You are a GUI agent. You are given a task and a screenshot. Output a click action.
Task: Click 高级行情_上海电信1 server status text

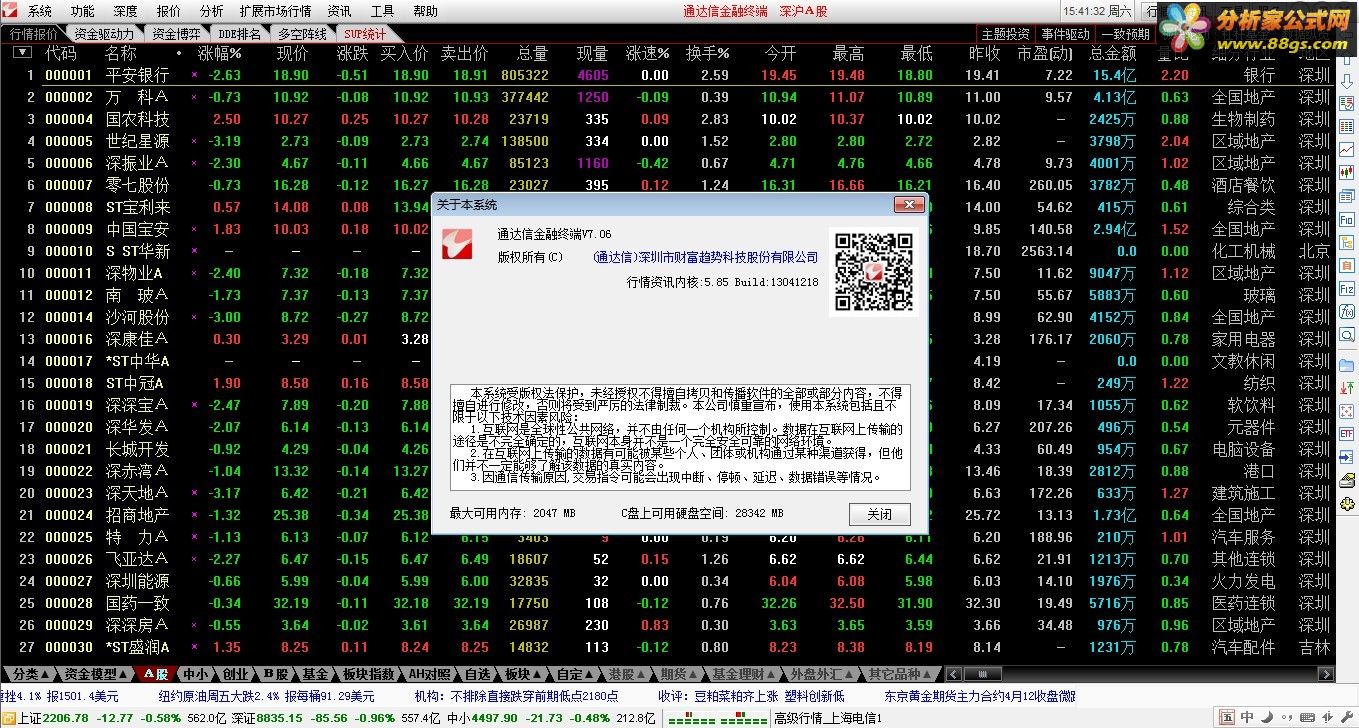(x=827, y=718)
